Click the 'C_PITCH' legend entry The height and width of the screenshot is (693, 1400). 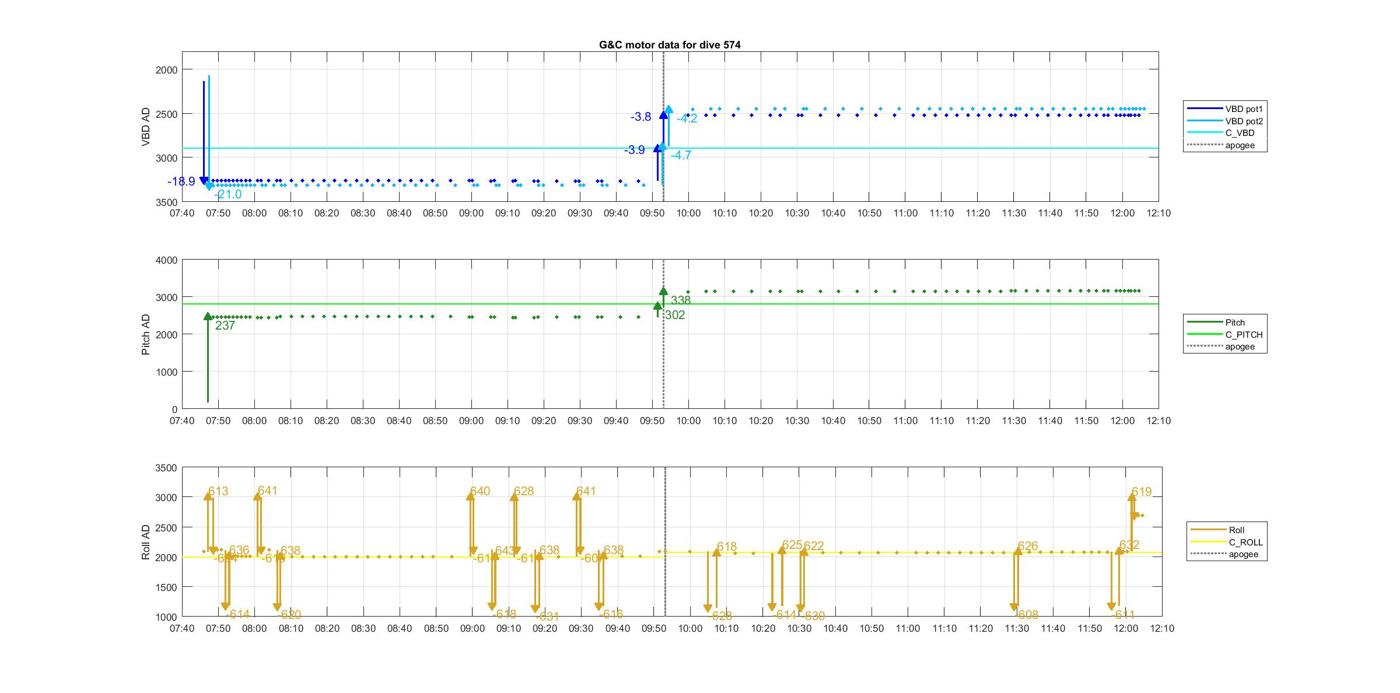coord(1225,334)
